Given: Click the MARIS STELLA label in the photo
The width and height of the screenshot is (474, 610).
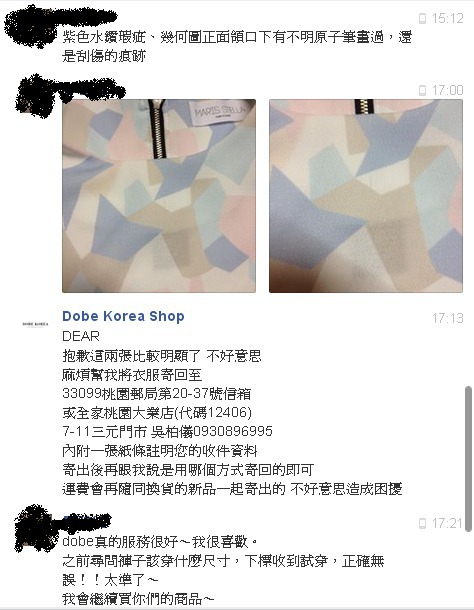Looking at the screenshot, I should 221,111.
